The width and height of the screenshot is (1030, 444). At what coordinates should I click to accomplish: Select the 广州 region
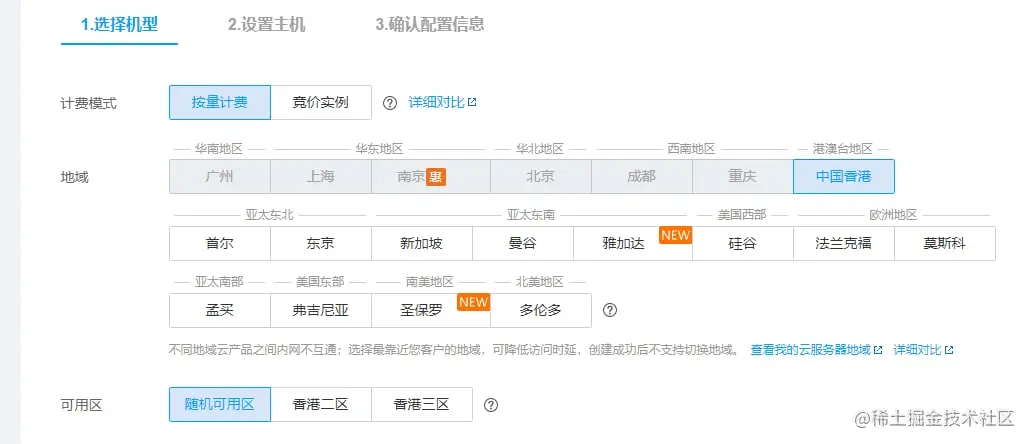220,177
